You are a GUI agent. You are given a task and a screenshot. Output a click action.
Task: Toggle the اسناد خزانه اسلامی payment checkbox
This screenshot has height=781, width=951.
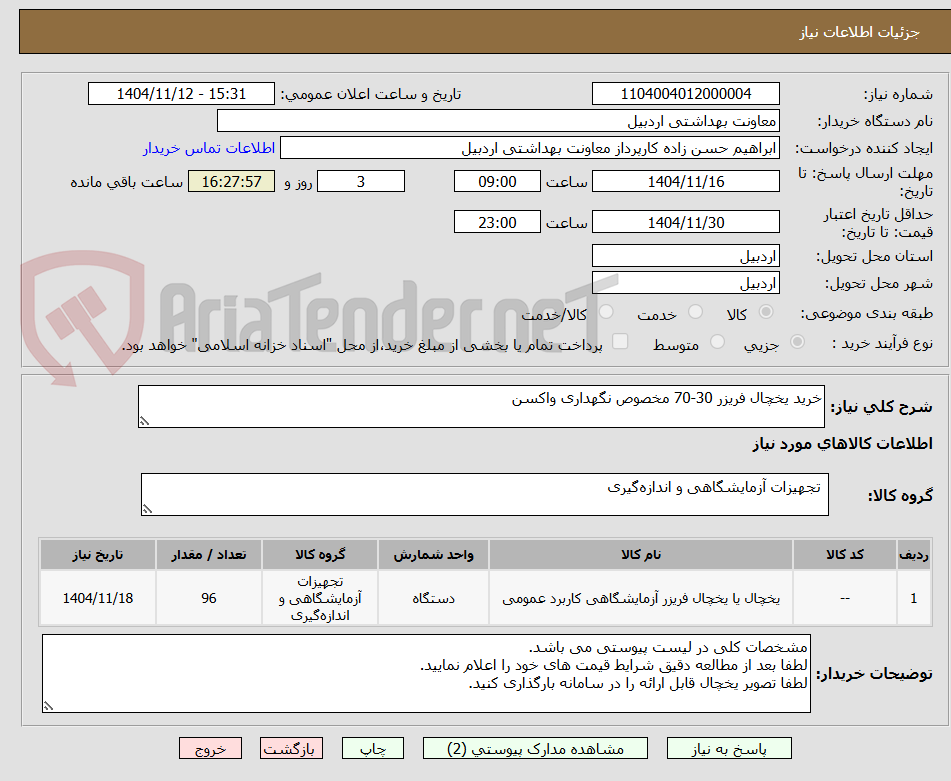click(620, 341)
